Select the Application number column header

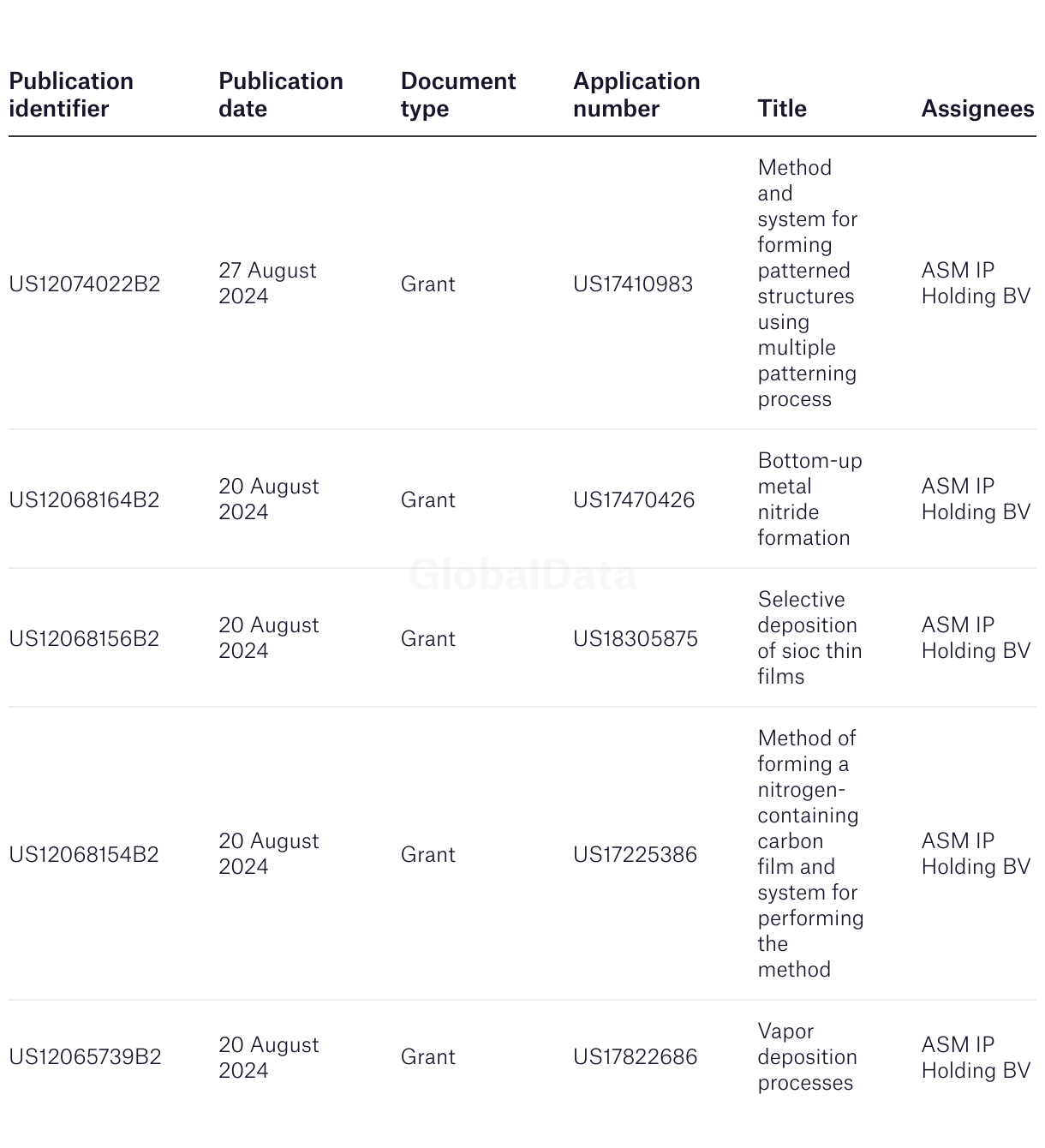[x=636, y=95]
